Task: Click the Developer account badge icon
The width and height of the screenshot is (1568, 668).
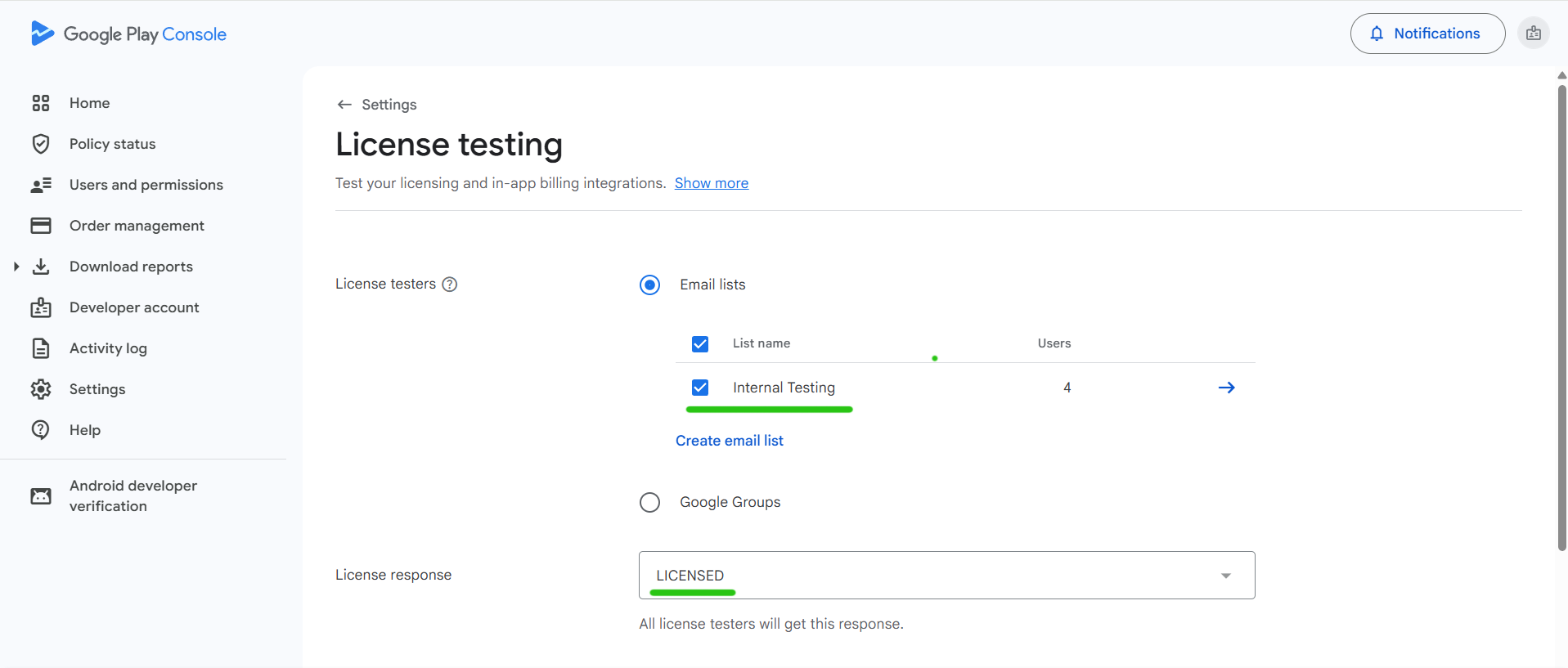Action: (x=41, y=307)
